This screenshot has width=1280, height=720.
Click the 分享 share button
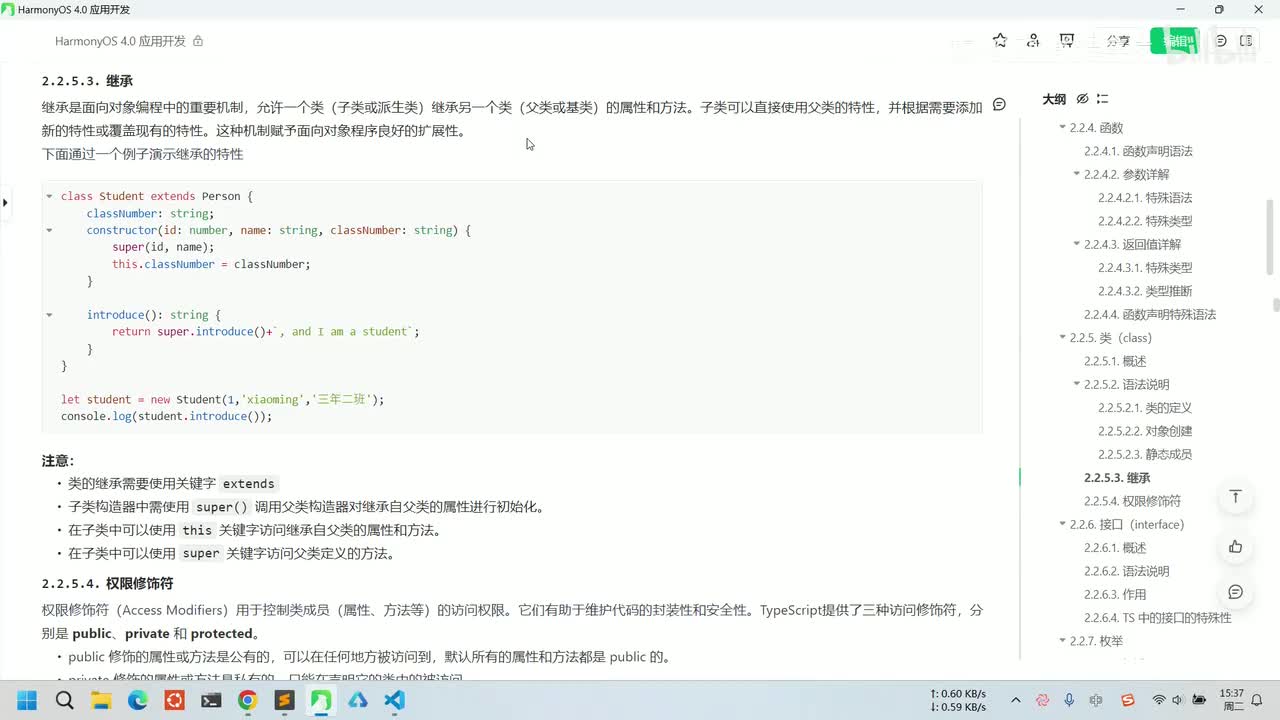(1118, 41)
